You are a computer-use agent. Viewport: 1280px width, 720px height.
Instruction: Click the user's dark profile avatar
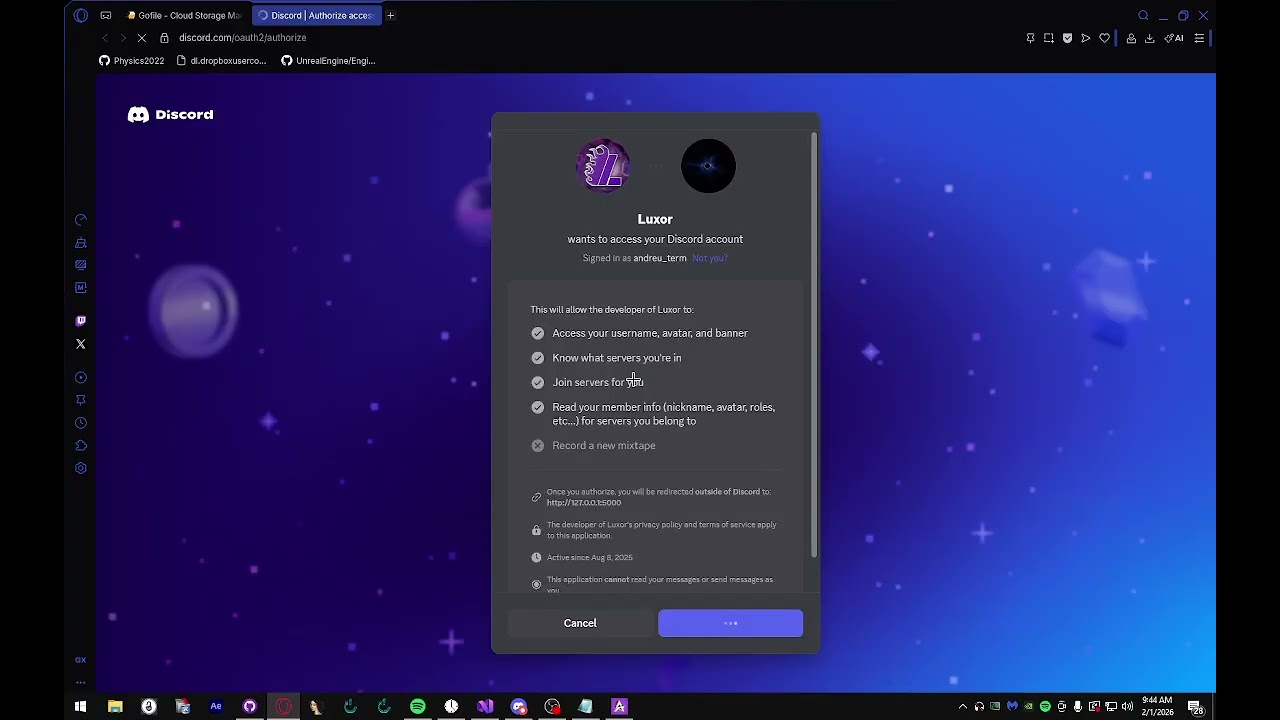point(708,166)
